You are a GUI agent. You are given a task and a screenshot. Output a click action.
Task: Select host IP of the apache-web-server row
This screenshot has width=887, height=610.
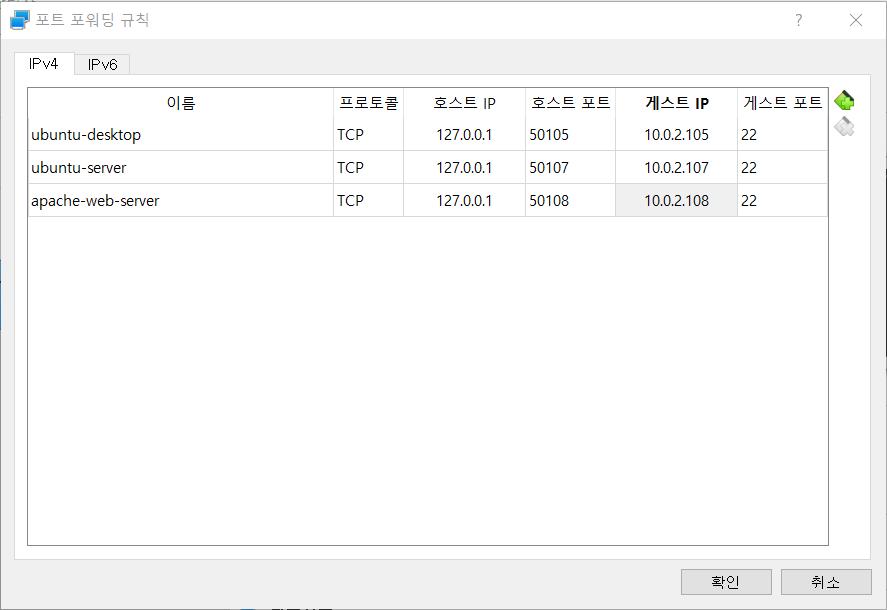coord(464,200)
